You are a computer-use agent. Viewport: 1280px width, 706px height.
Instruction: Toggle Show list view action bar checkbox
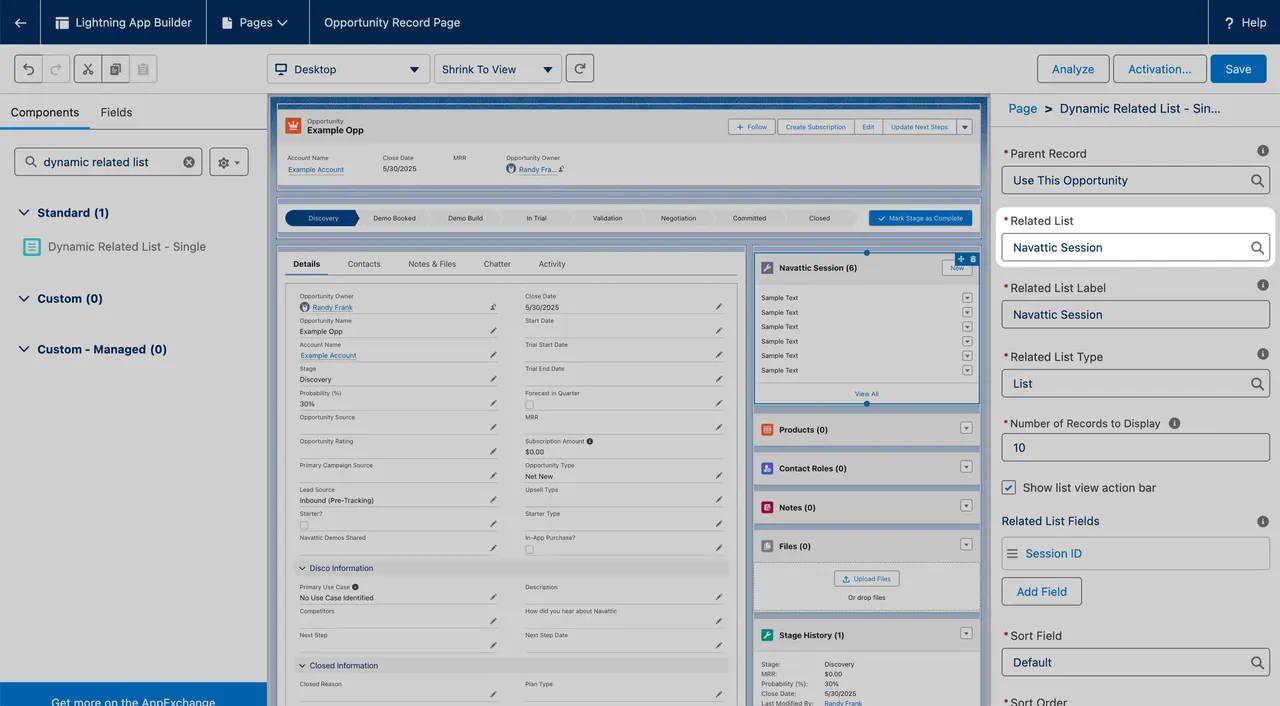coord(1009,487)
